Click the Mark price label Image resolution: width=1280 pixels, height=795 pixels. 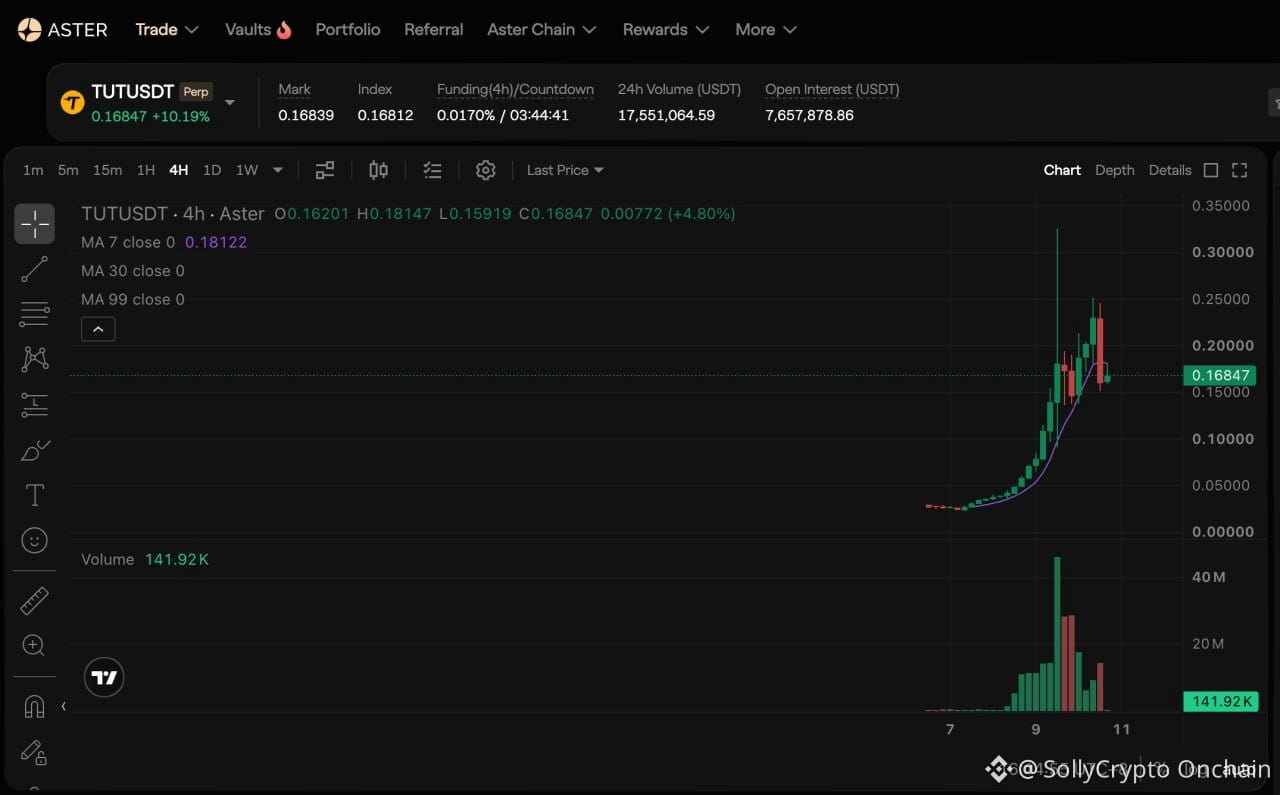[x=294, y=89]
